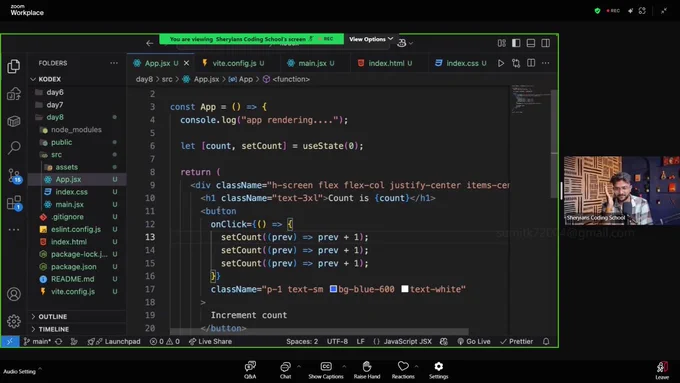Click Go Live in the status bar
Image resolution: width=680 pixels, height=383 pixels.
coord(474,341)
